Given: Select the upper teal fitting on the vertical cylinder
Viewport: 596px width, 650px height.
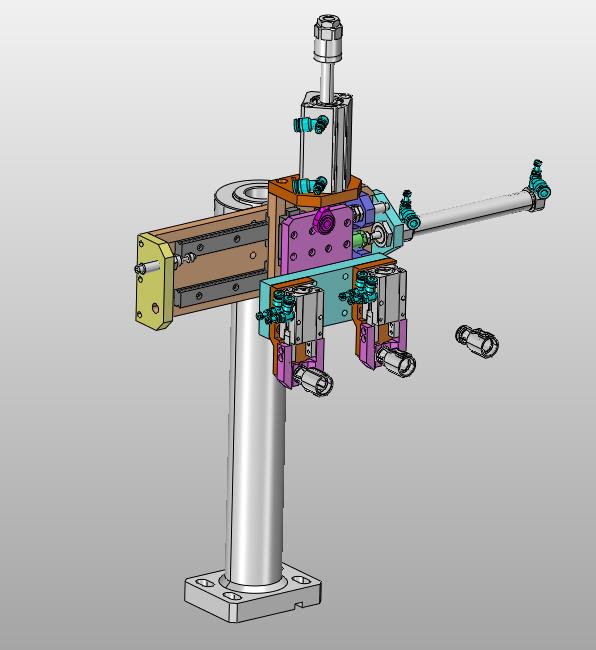Looking at the screenshot, I should [x=311, y=124].
